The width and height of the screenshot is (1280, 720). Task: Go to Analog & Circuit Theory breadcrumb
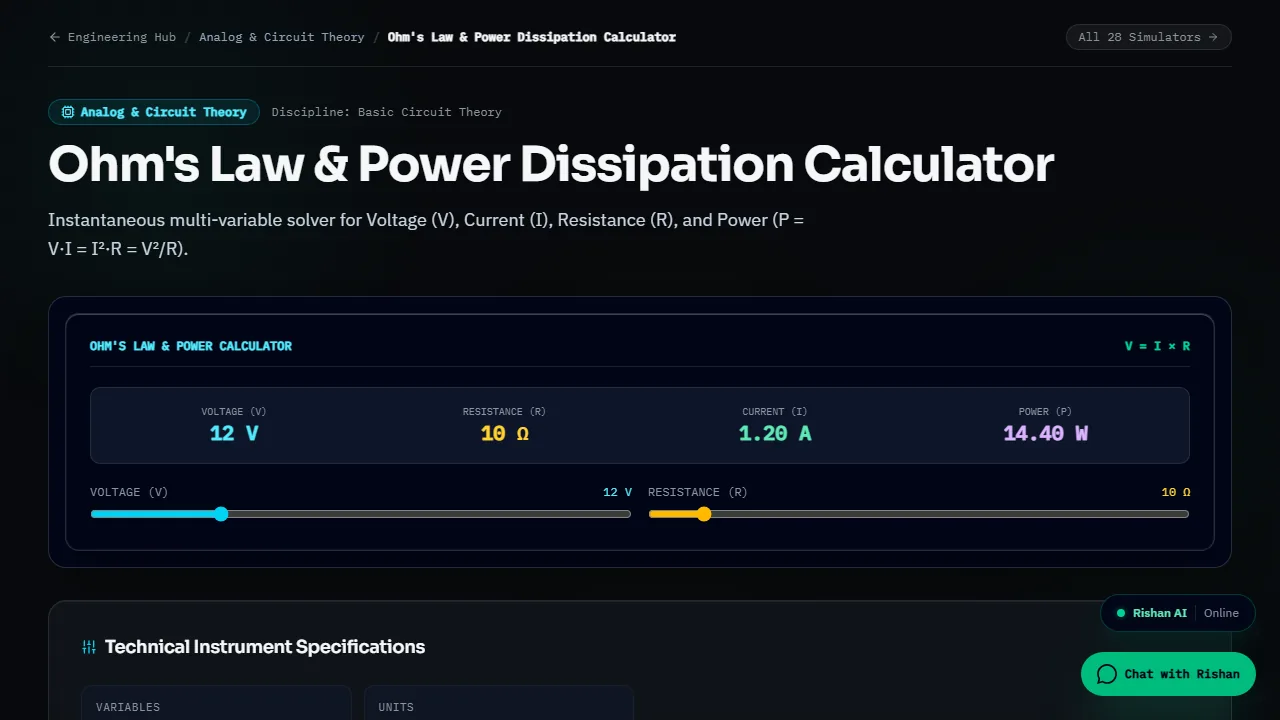tap(282, 37)
